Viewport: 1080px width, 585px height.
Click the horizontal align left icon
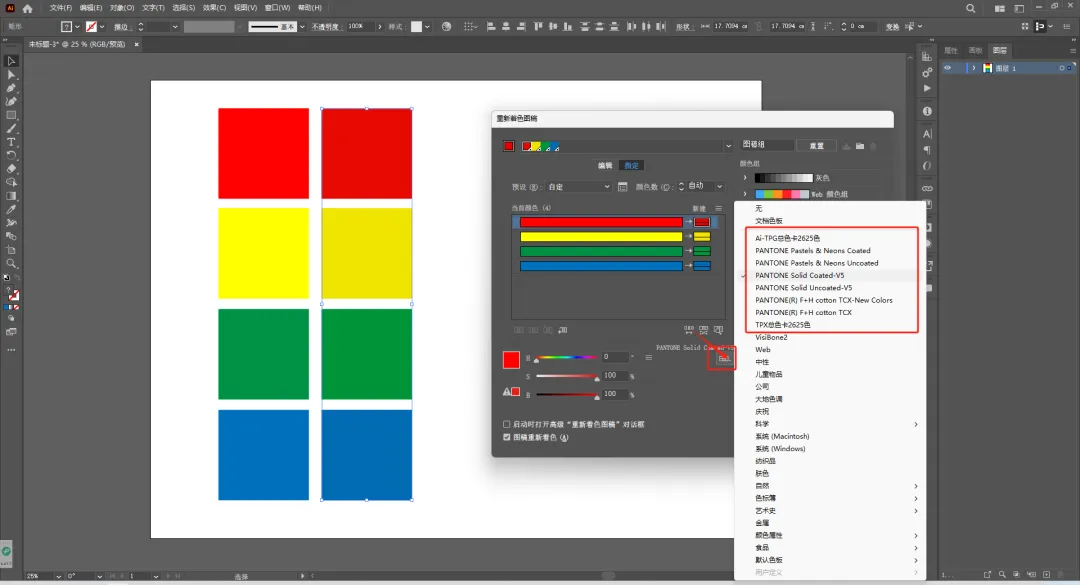tap(491, 26)
